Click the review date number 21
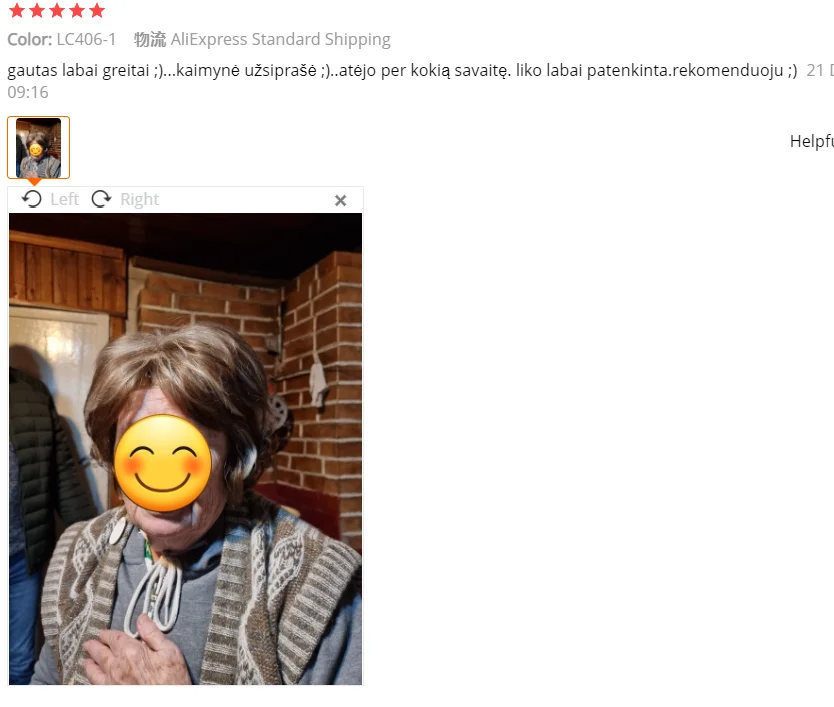Screen dimensions: 834x707 click(815, 70)
